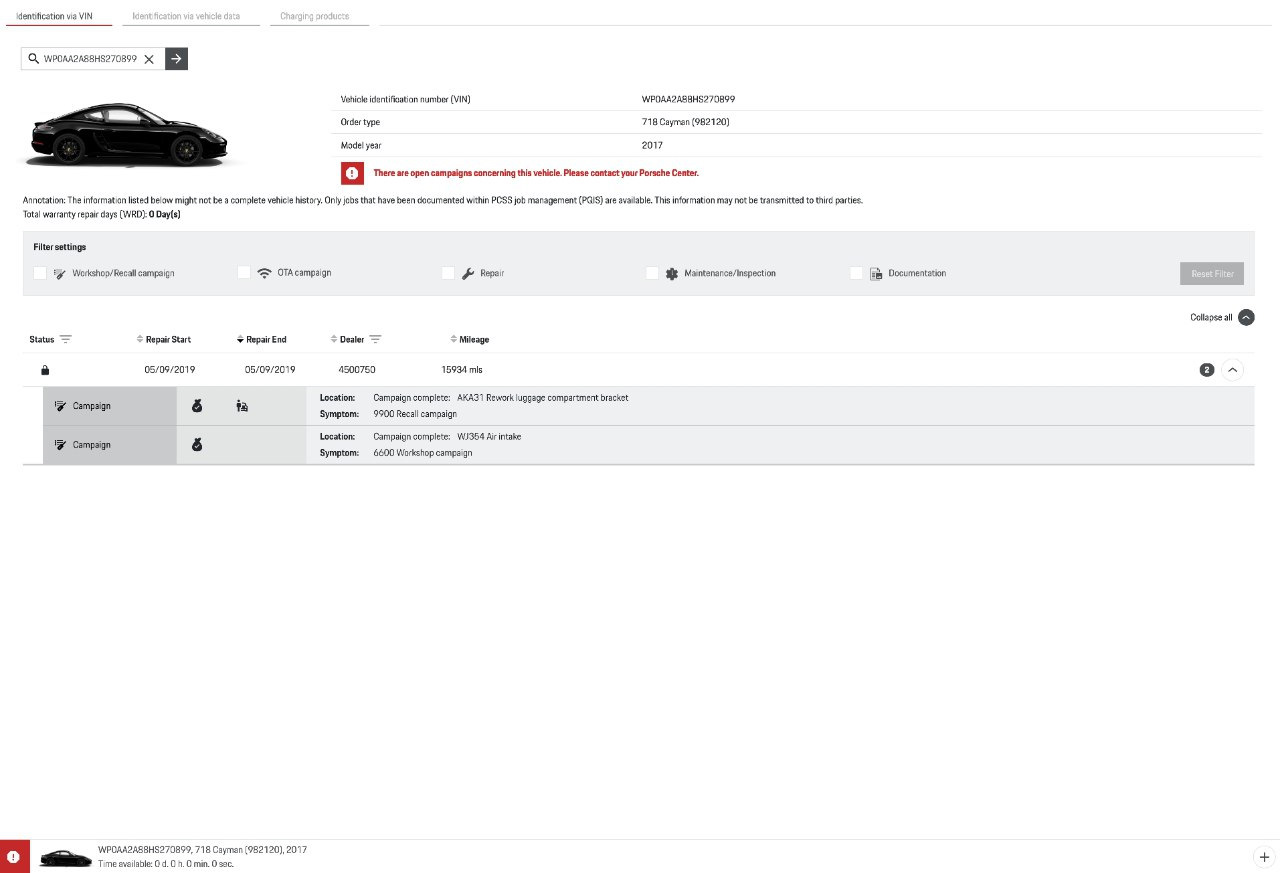Click the red alert icon in the bottom bar

tap(14, 857)
